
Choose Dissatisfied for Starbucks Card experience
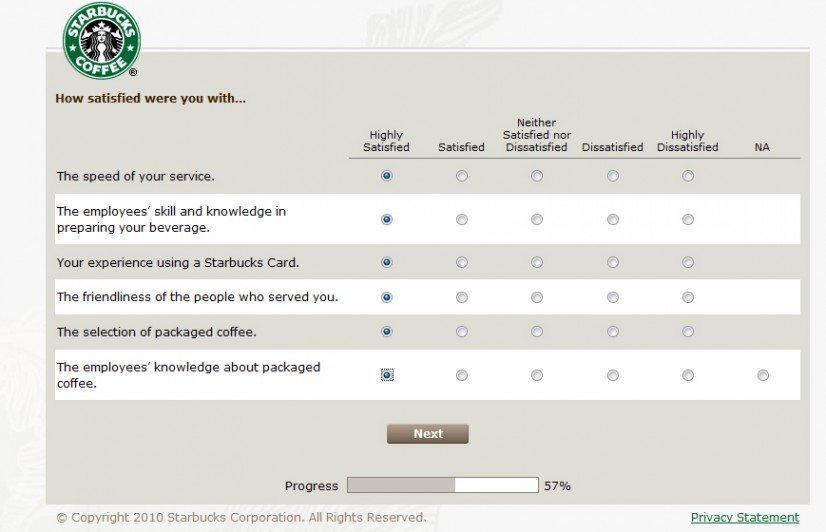coord(613,262)
